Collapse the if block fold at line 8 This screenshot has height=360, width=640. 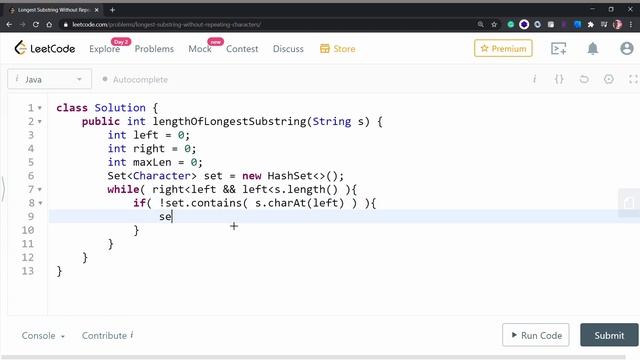pyautogui.click(x=40, y=203)
